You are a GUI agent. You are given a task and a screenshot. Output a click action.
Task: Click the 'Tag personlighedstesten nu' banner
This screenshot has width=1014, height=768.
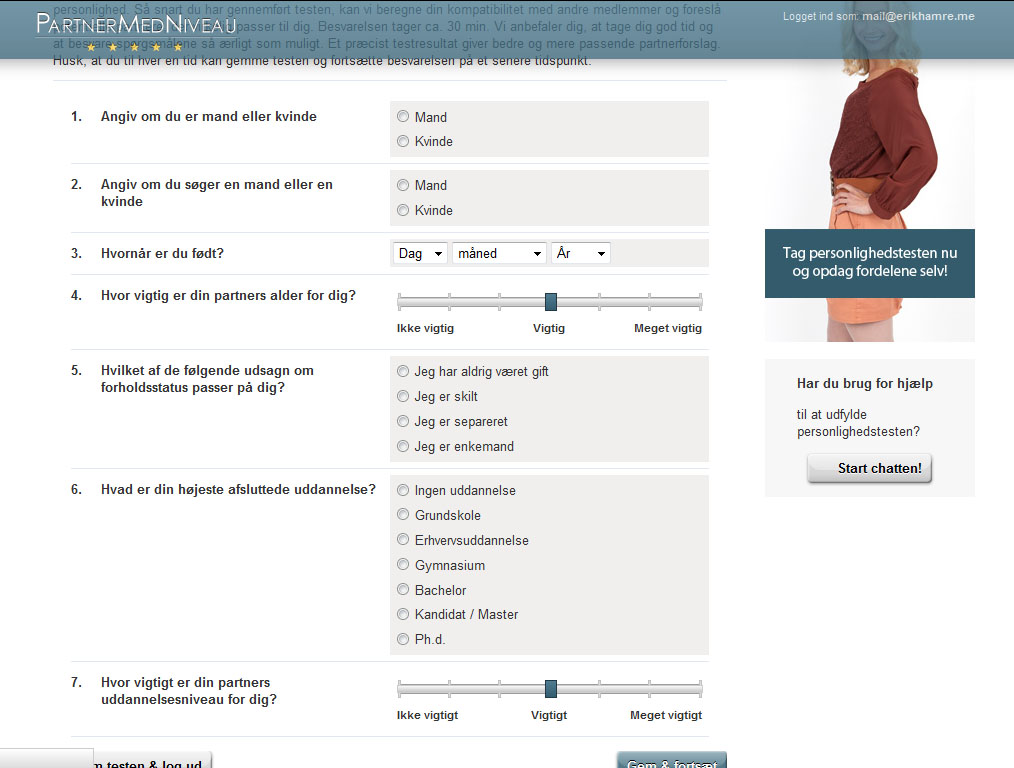pos(869,263)
